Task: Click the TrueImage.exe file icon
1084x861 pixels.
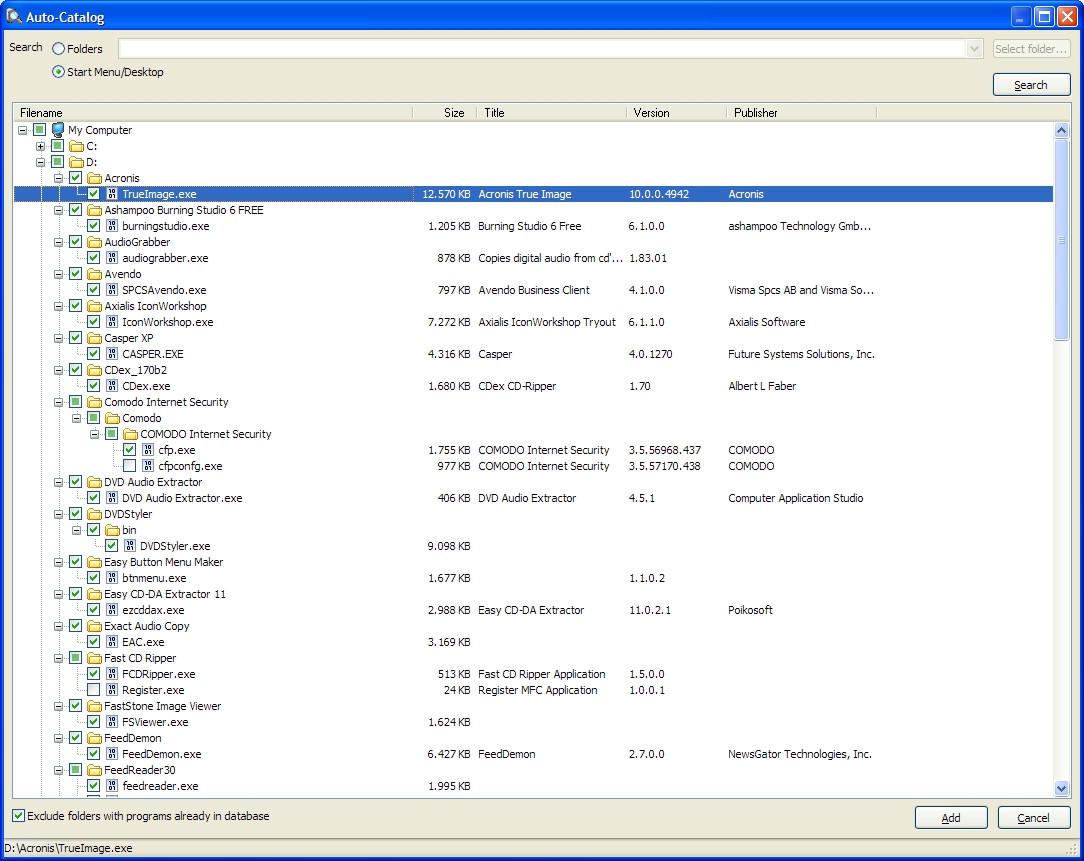Action: coord(112,194)
